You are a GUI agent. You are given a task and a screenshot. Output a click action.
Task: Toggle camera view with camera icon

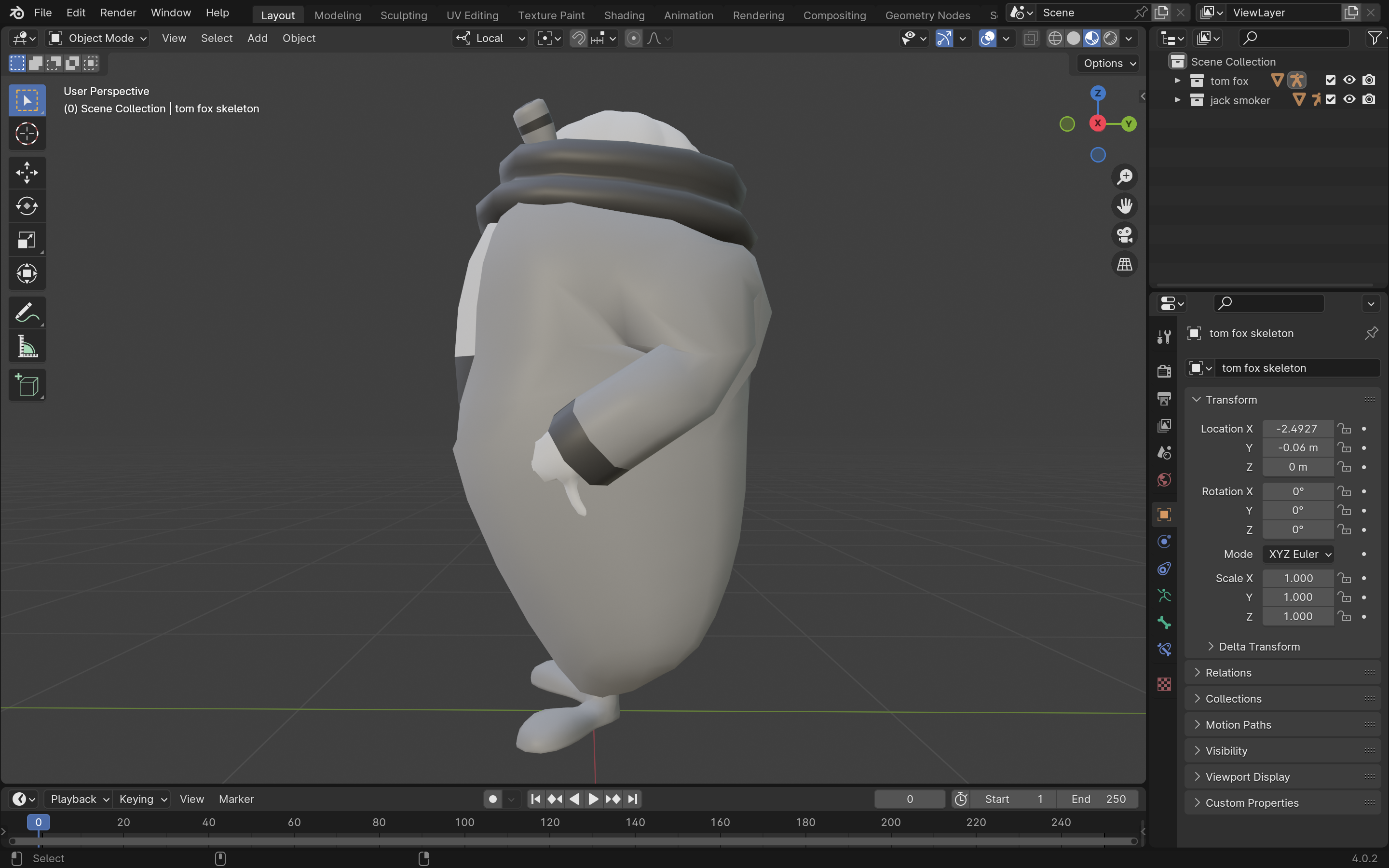tap(1124, 235)
